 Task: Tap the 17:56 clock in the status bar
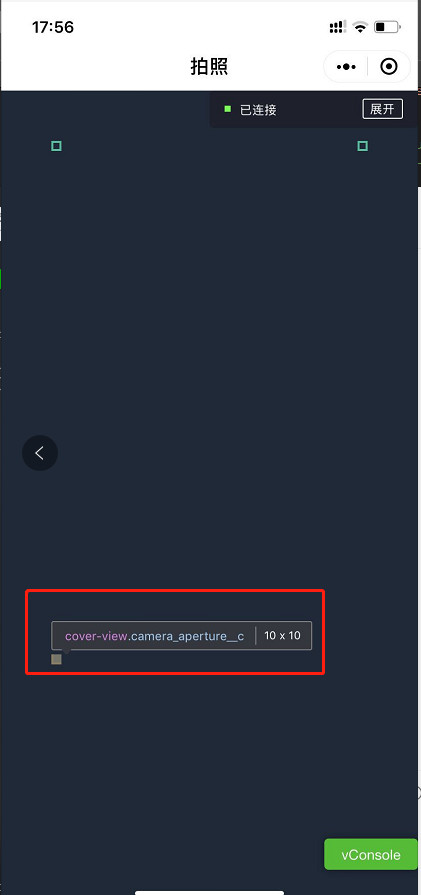[x=53, y=27]
